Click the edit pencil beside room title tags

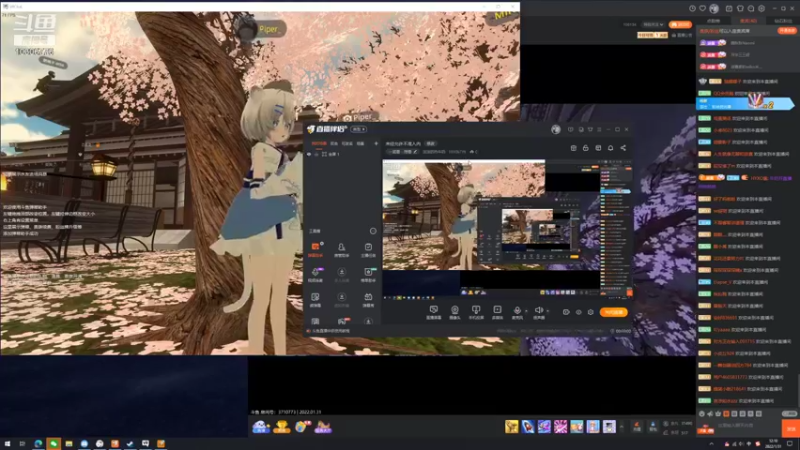click(x=415, y=152)
